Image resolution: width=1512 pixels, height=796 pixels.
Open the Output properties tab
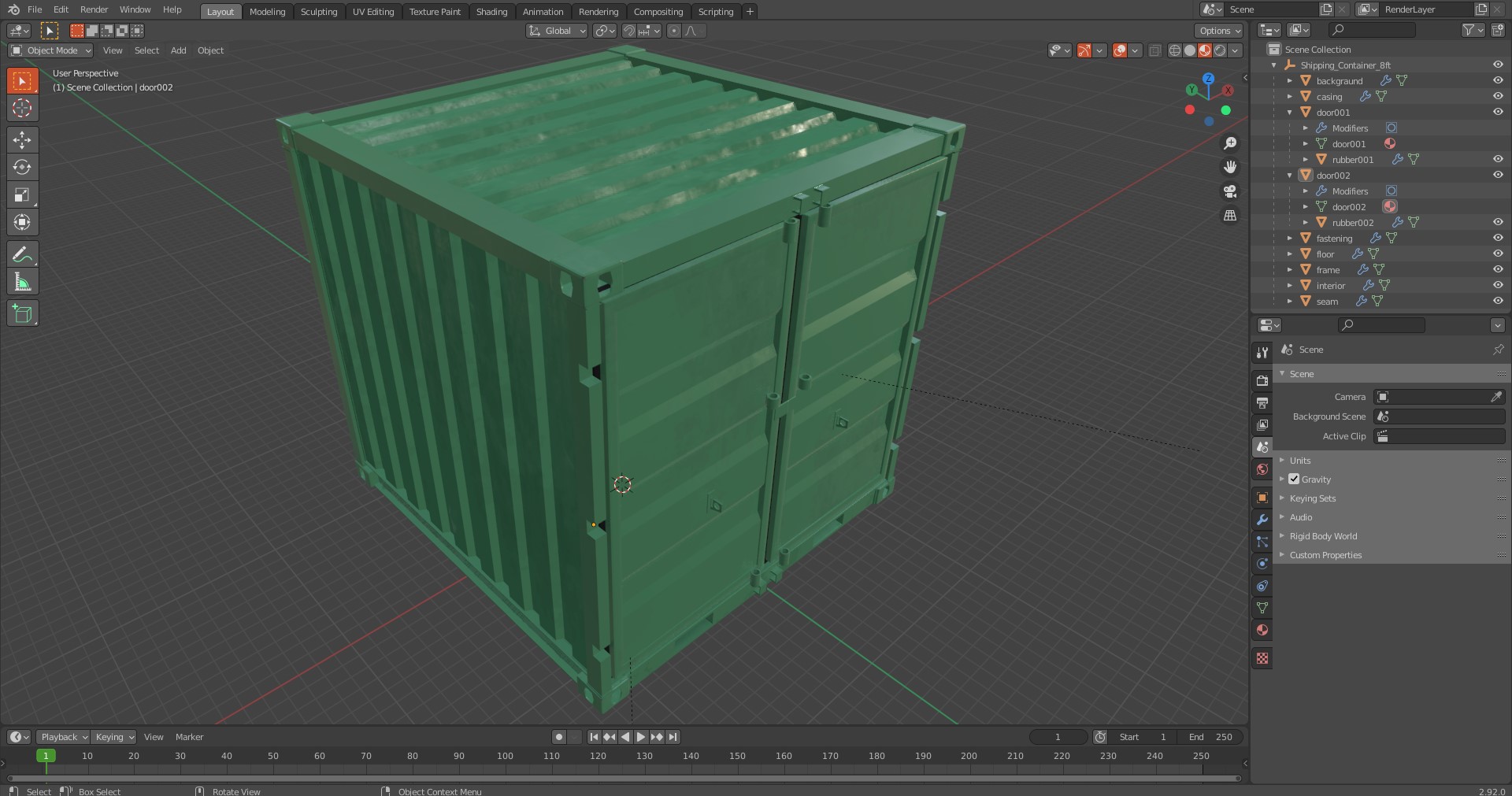click(1262, 403)
